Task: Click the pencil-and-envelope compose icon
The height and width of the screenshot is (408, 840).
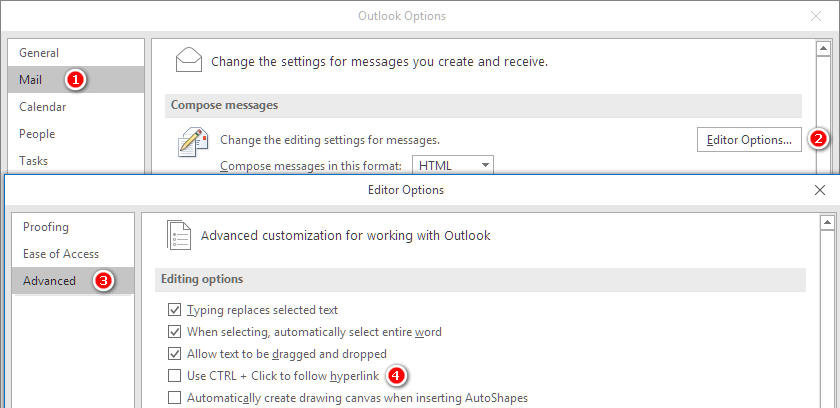Action: (x=193, y=142)
